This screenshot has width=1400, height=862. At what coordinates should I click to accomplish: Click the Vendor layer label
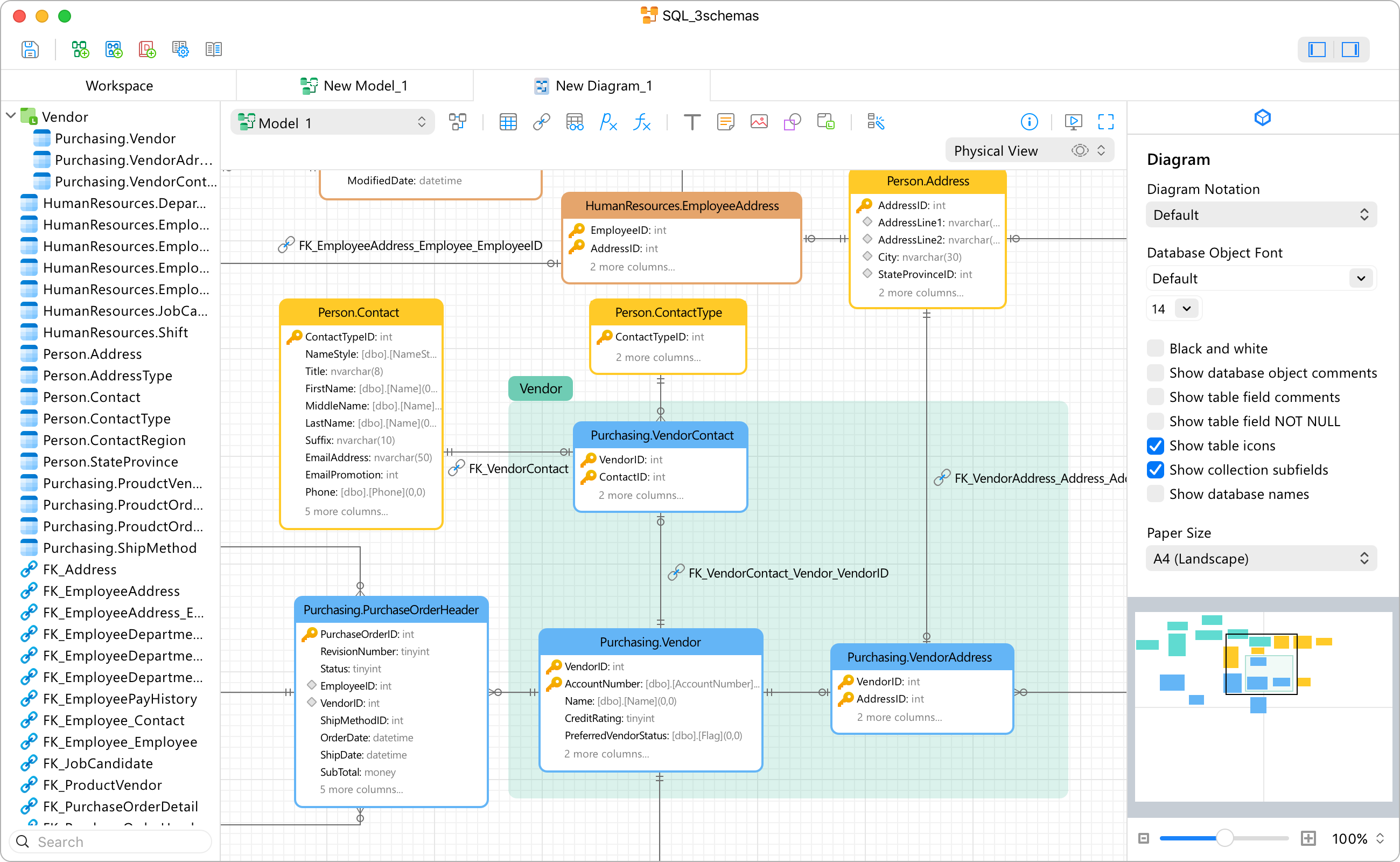(540, 388)
